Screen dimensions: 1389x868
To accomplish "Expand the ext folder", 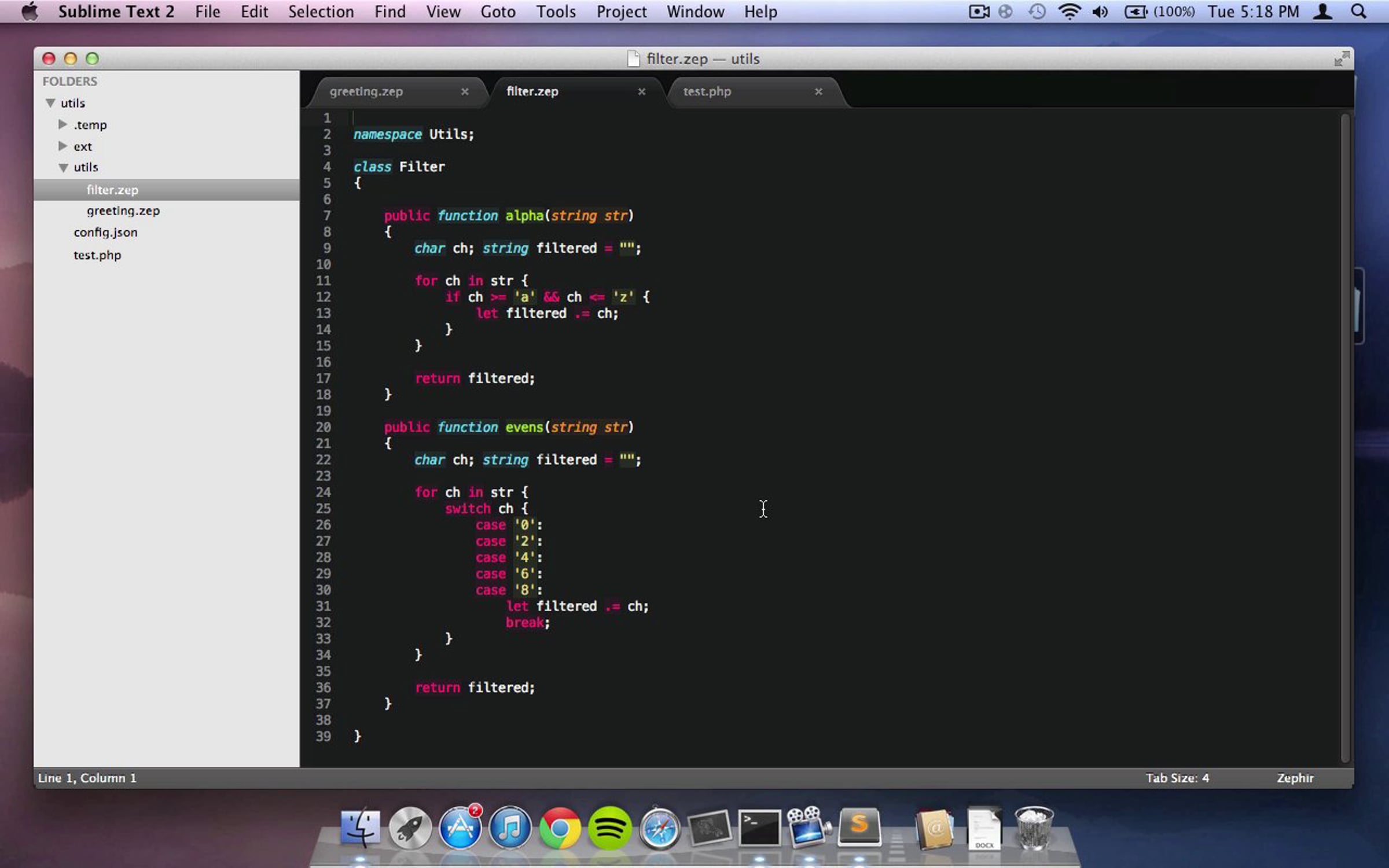I will (63, 146).
